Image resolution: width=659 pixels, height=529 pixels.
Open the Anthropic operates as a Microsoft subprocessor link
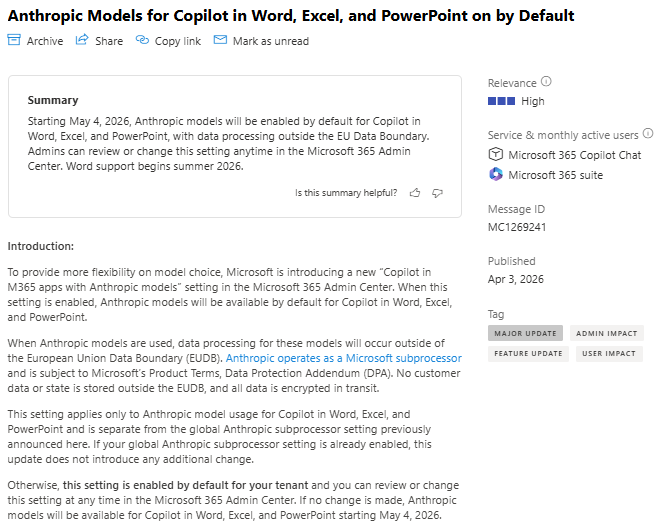click(x=343, y=357)
